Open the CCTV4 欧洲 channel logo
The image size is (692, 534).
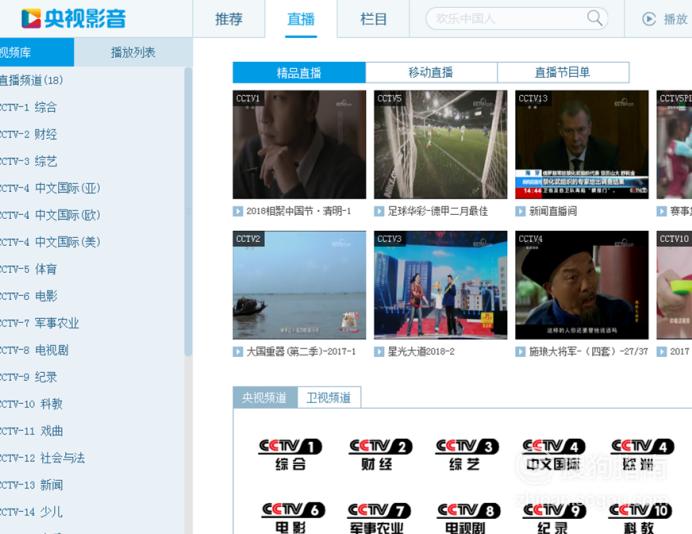coord(642,455)
